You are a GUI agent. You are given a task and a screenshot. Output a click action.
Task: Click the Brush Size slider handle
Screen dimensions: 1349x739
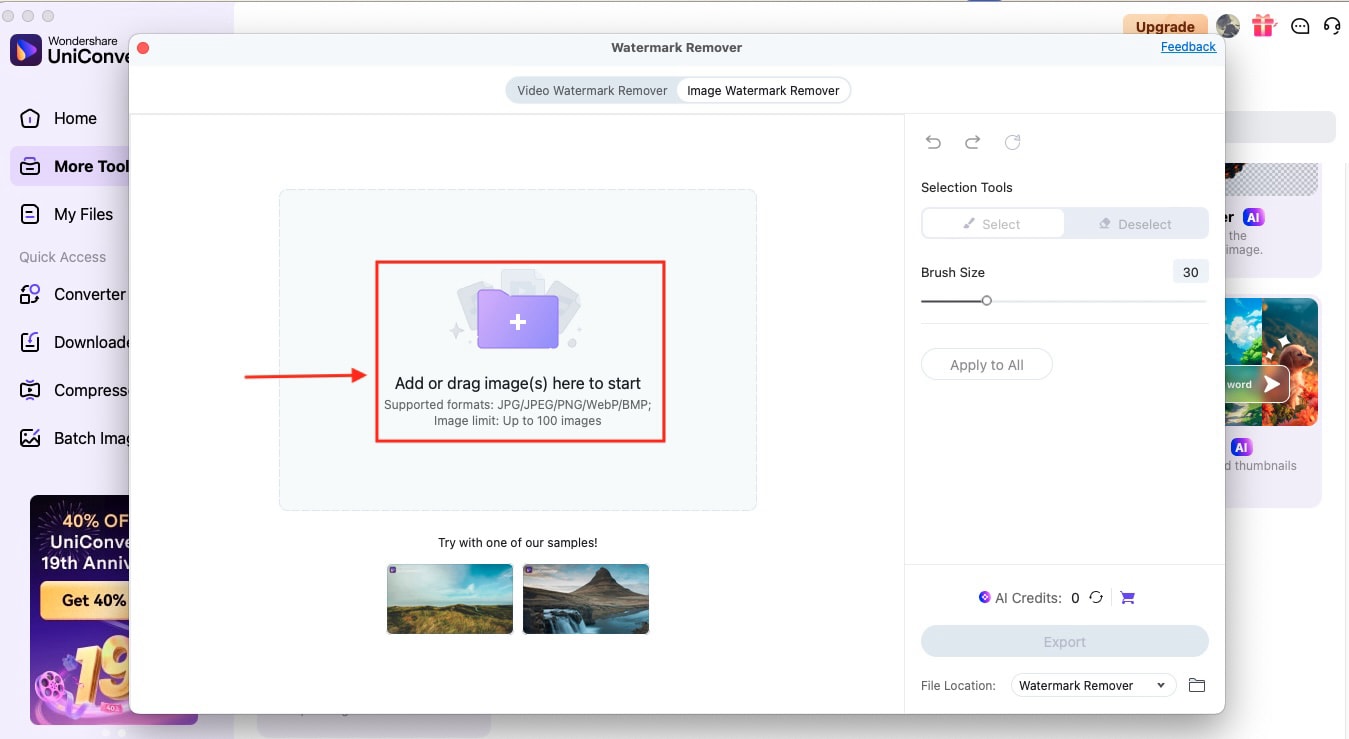(987, 301)
